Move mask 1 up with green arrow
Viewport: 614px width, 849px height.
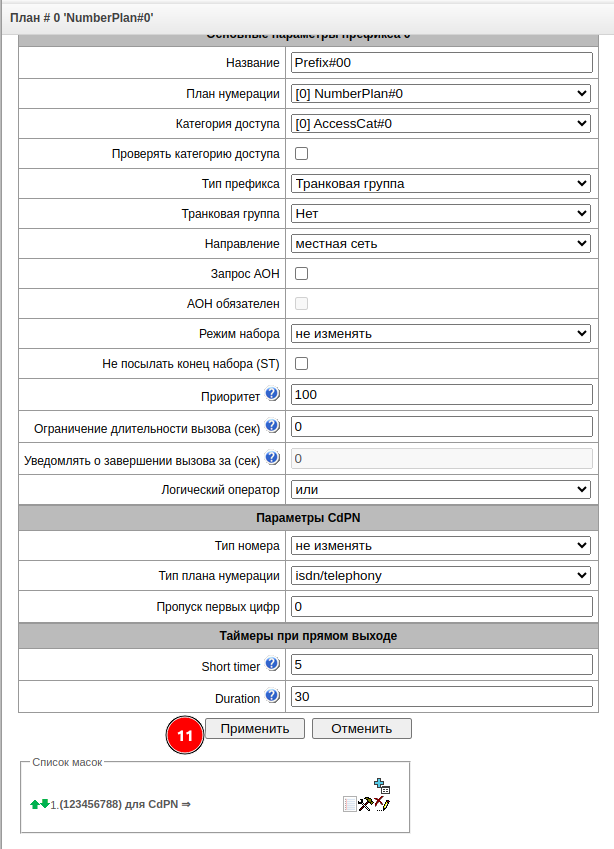[35, 803]
